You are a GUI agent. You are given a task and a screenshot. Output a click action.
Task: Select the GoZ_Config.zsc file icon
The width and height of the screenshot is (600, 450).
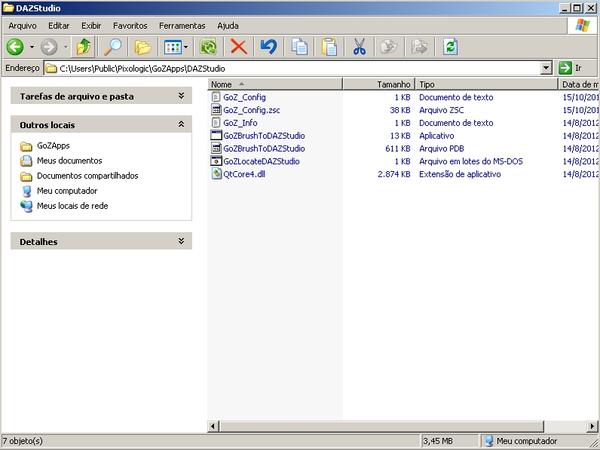(x=216, y=110)
